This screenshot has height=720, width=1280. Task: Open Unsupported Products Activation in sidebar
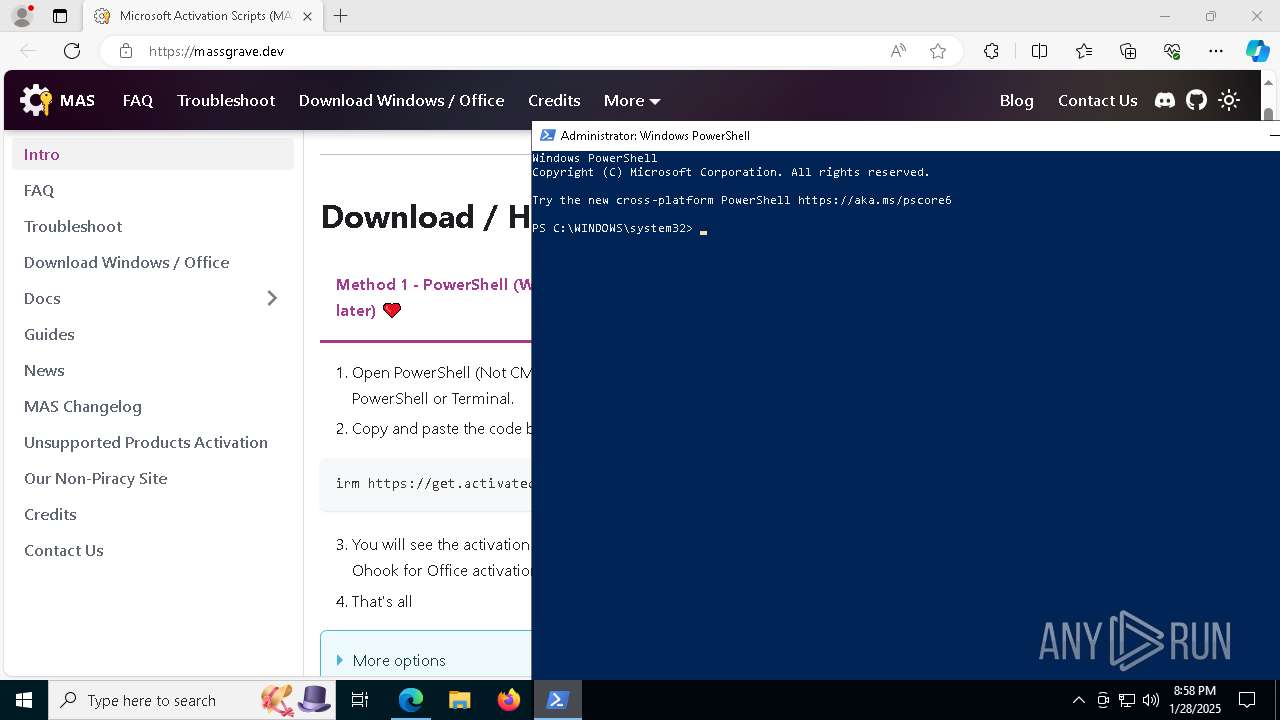tap(153, 442)
